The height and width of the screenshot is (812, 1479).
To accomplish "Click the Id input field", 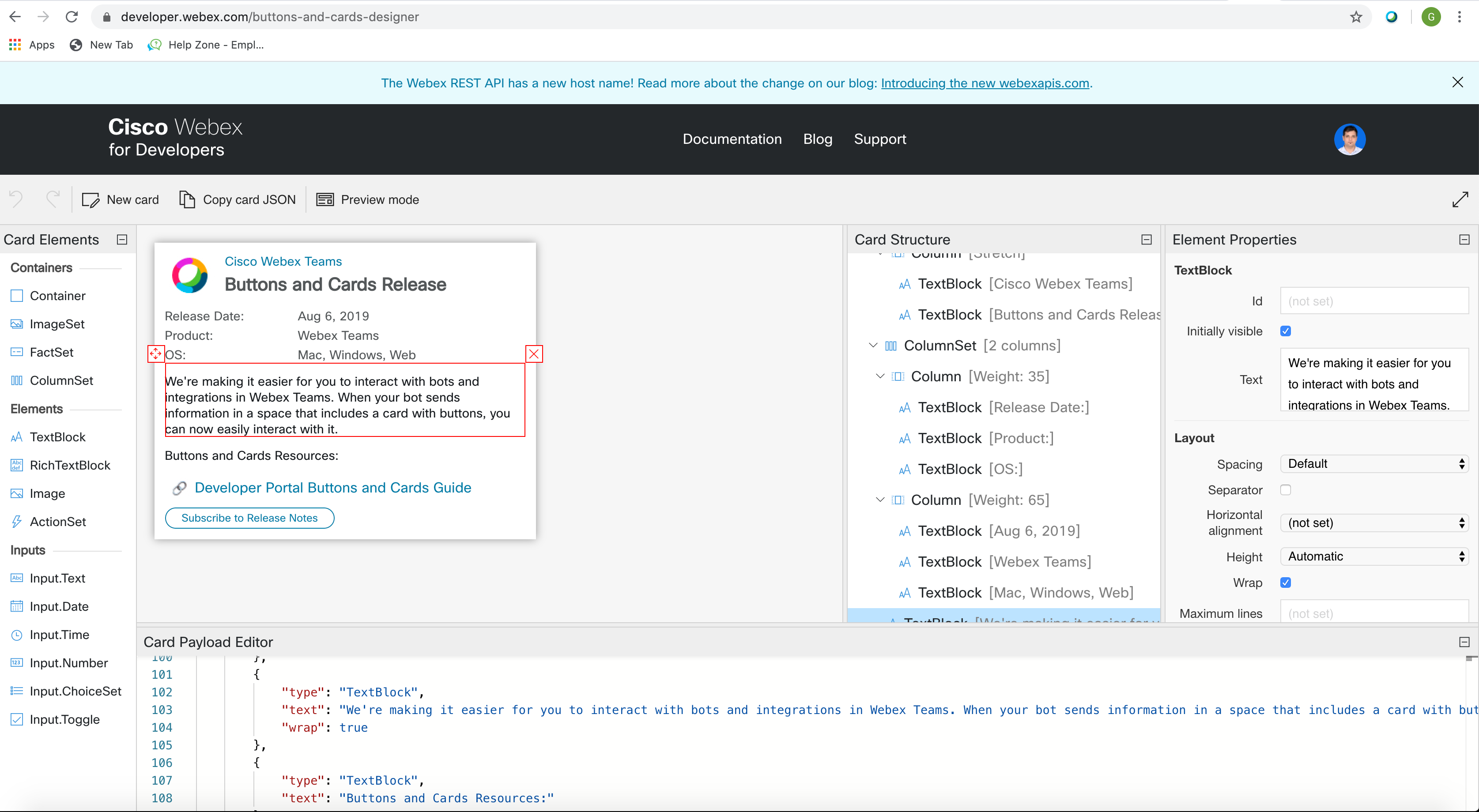I will 1374,301.
